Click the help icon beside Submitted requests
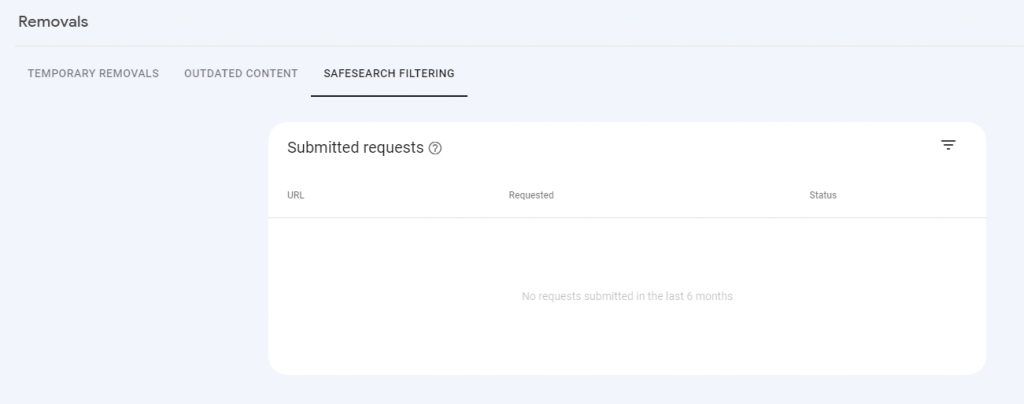The width and height of the screenshot is (1024, 404). click(435, 148)
